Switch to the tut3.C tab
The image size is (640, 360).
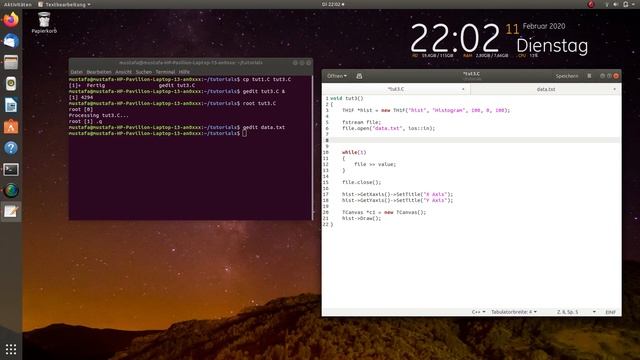pyautogui.click(x=396, y=89)
